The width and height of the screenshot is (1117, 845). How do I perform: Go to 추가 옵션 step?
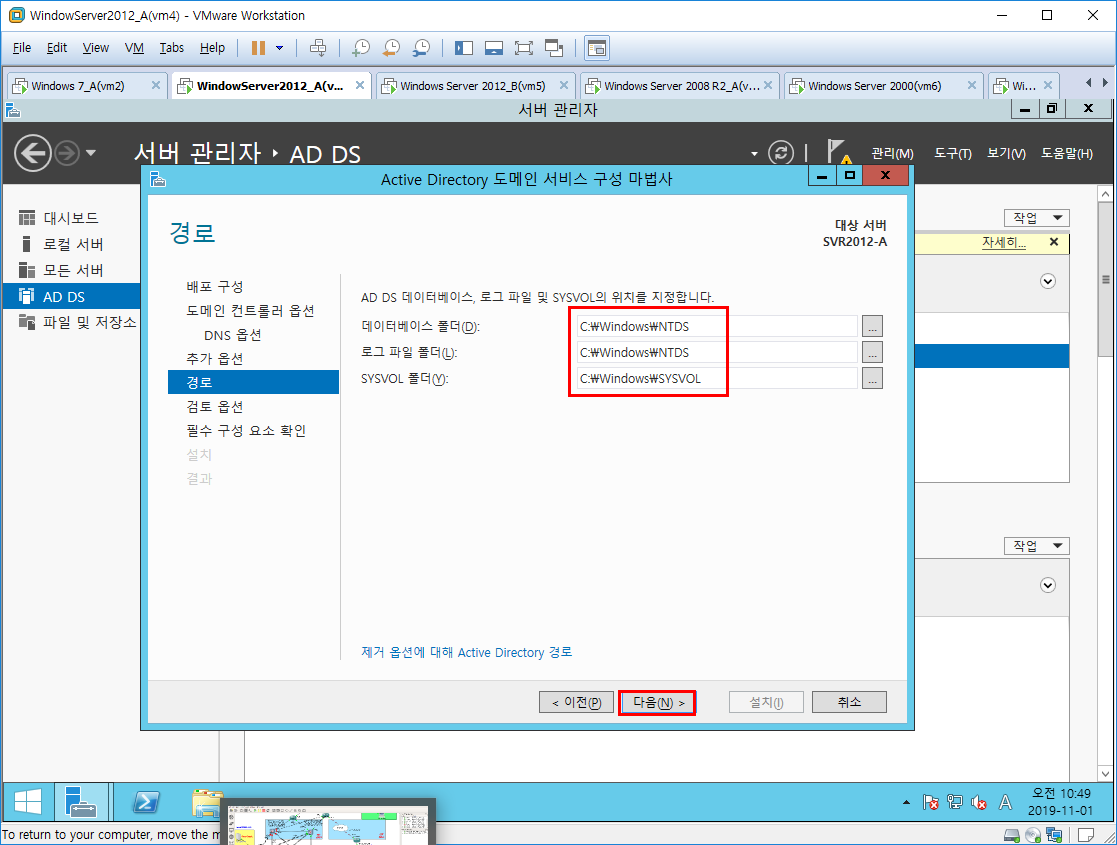[214, 358]
